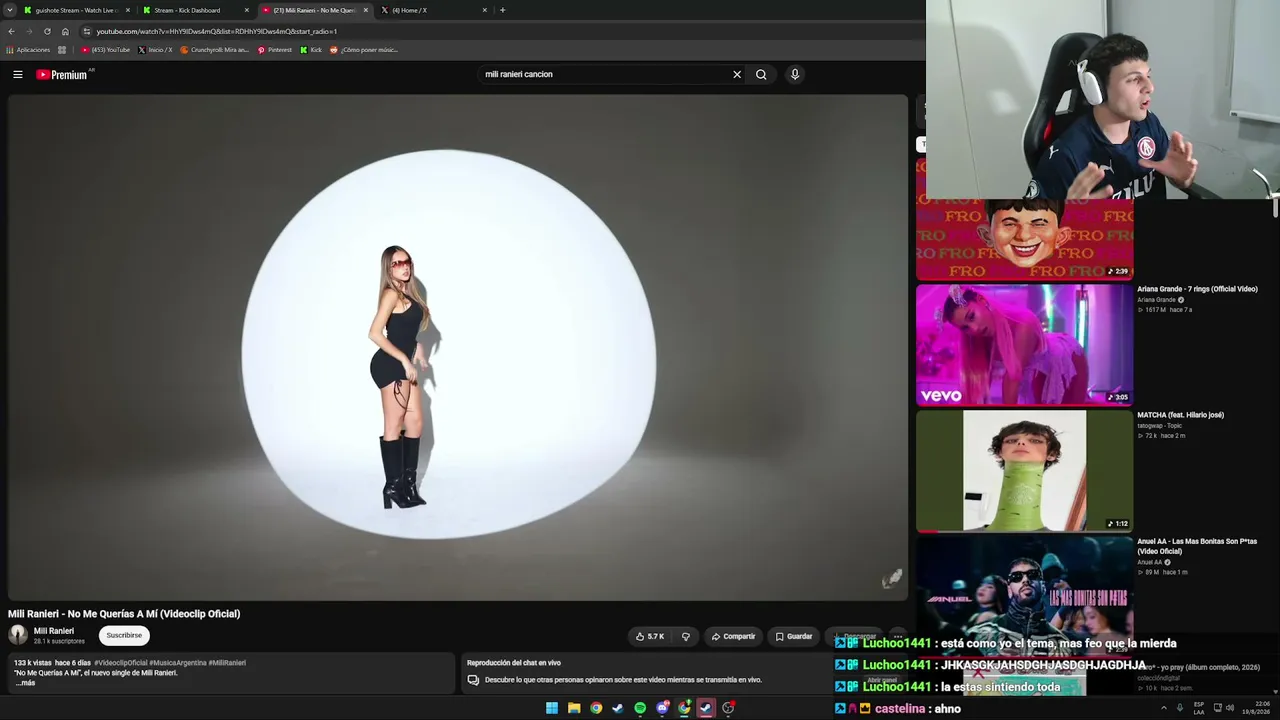Open File Explorer from the taskbar
Image resolution: width=1280 pixels, height=720 pixels.
point(574,708)
